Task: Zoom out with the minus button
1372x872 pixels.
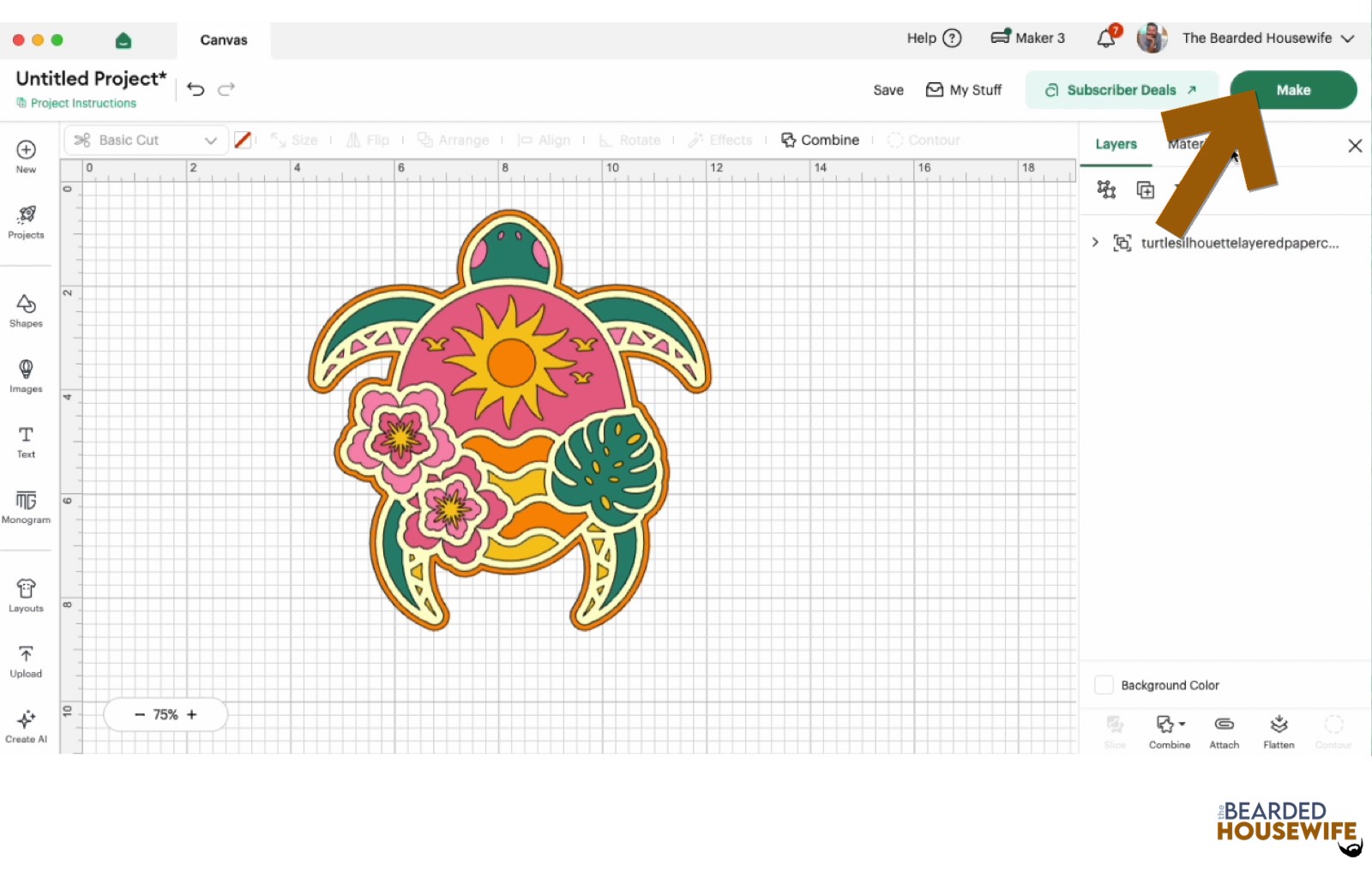Action: tap(140, 714)
